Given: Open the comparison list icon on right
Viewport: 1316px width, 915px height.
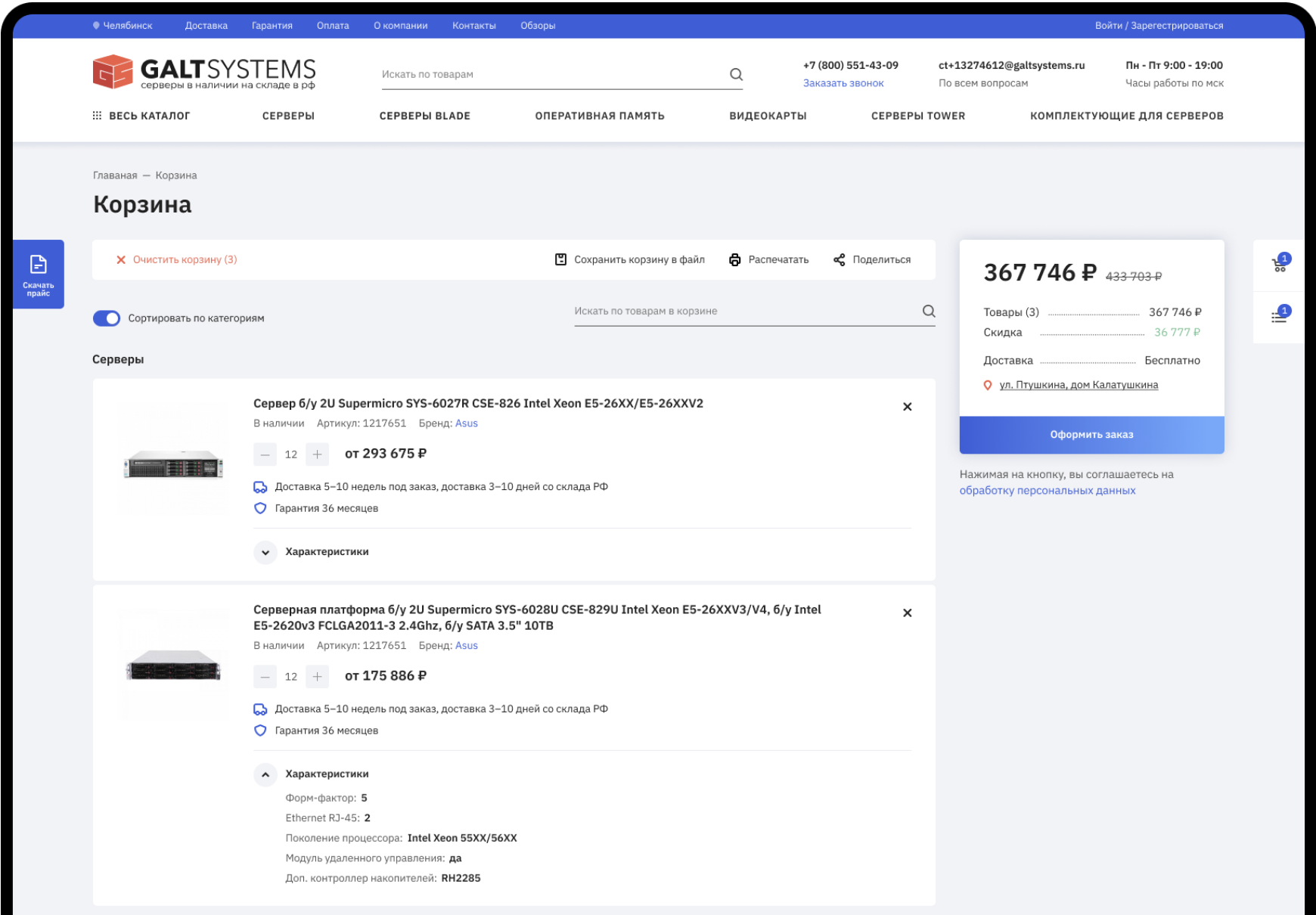Looking at the screenshot, I should coord(1279,317).
